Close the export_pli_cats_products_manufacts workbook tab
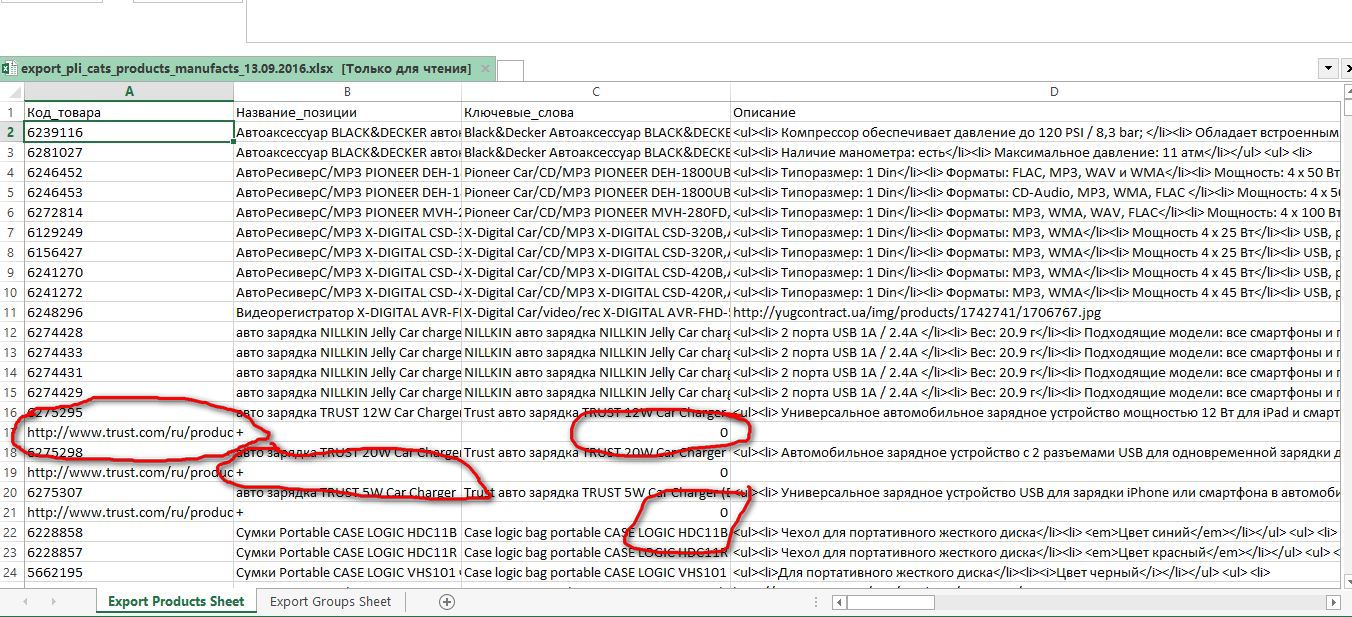The width and height of the screenshot is (1352, 617). (485, 69)
